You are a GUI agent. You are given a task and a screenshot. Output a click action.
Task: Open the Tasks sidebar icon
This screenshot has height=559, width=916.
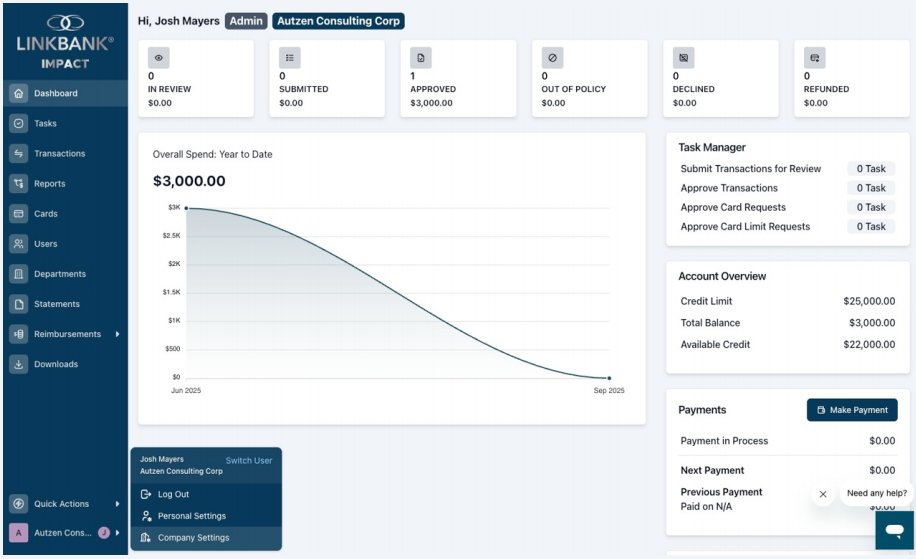(x=19, y=123)
